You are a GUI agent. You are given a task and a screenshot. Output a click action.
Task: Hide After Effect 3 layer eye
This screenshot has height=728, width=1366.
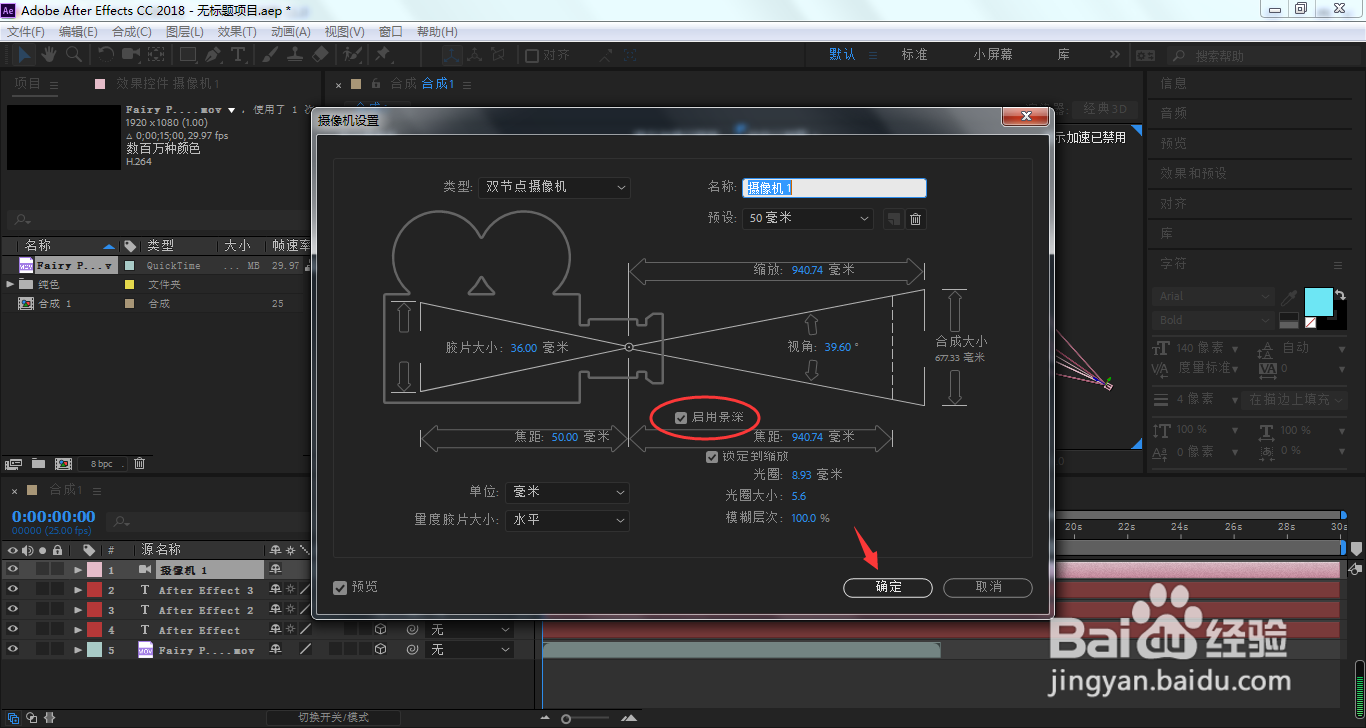(x=13, y=590)
